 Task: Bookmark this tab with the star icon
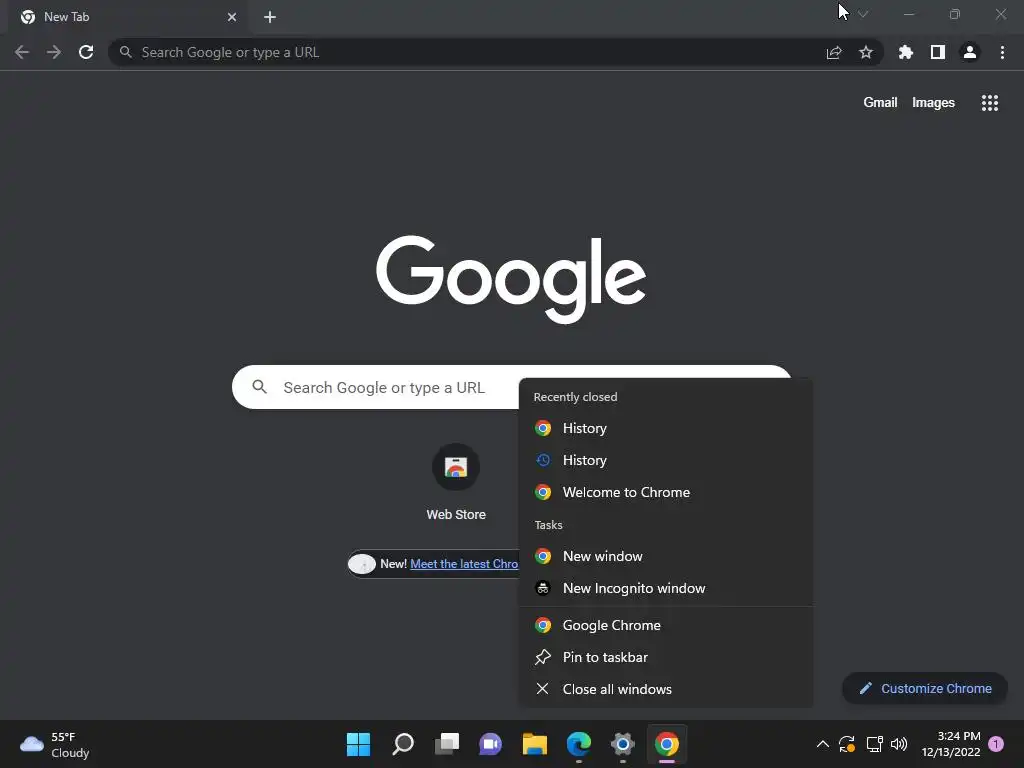(x=866, y=52)
